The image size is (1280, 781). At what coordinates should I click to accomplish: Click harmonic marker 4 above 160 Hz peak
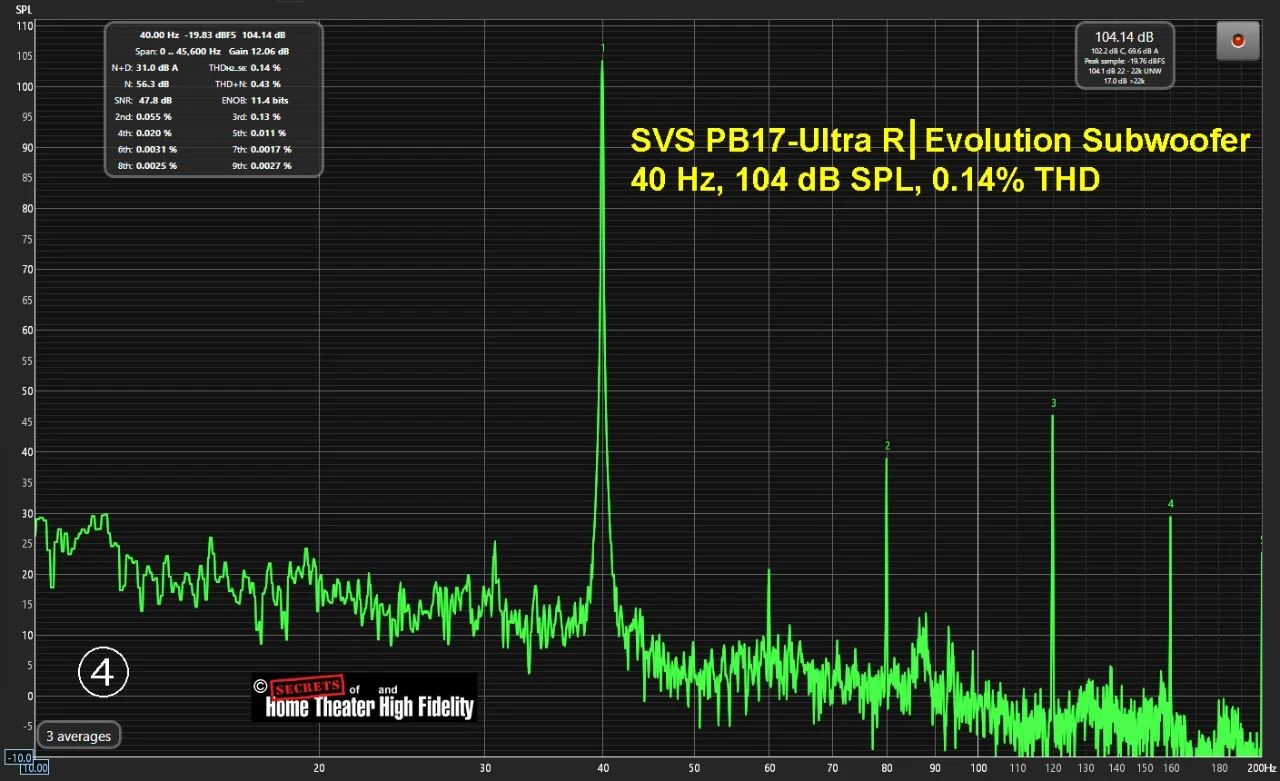(1170, 504)
